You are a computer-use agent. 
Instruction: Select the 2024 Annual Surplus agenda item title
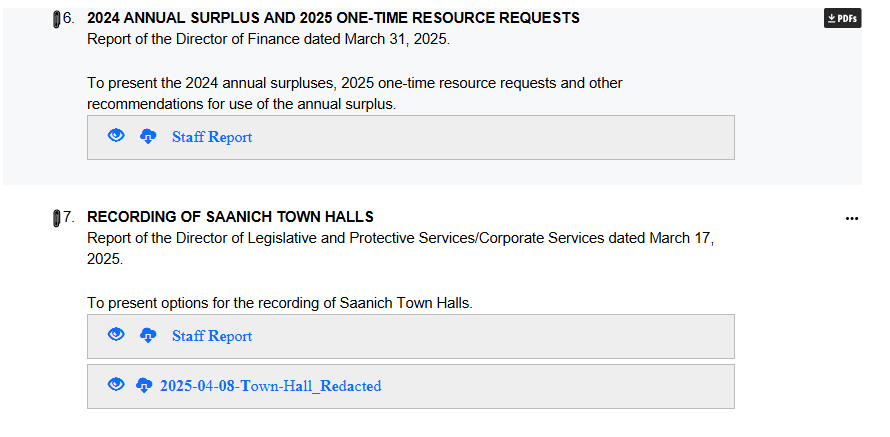tap(333, 18)
